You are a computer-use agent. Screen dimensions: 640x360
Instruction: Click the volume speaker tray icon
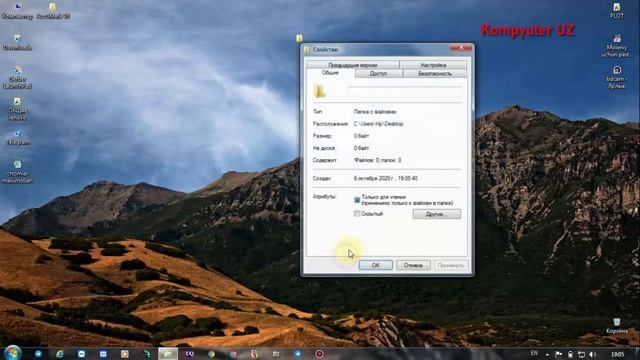[593, 354]
